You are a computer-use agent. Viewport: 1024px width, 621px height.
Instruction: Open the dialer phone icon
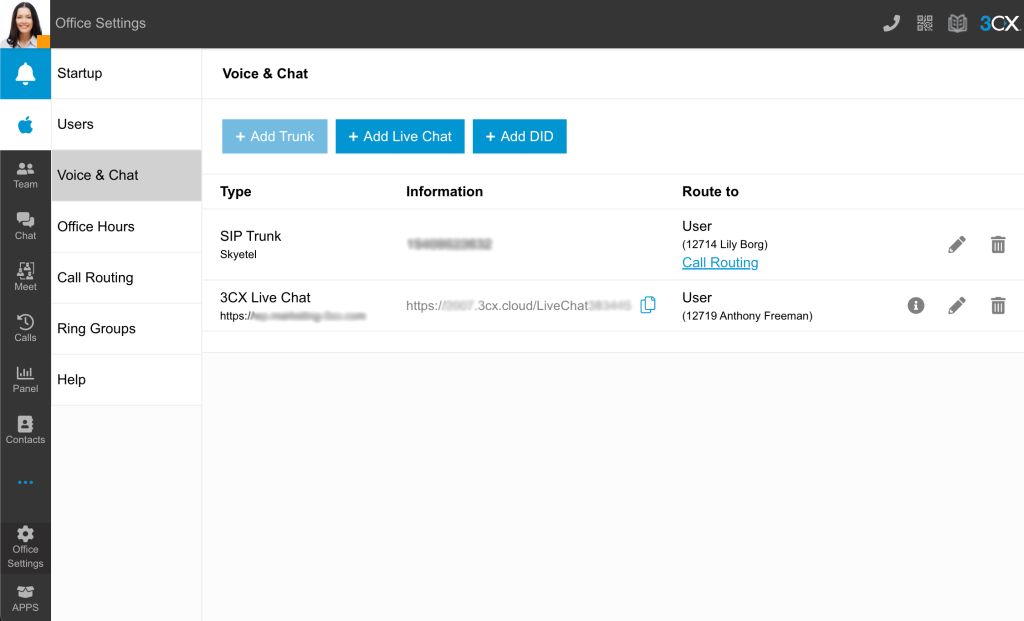891,22
